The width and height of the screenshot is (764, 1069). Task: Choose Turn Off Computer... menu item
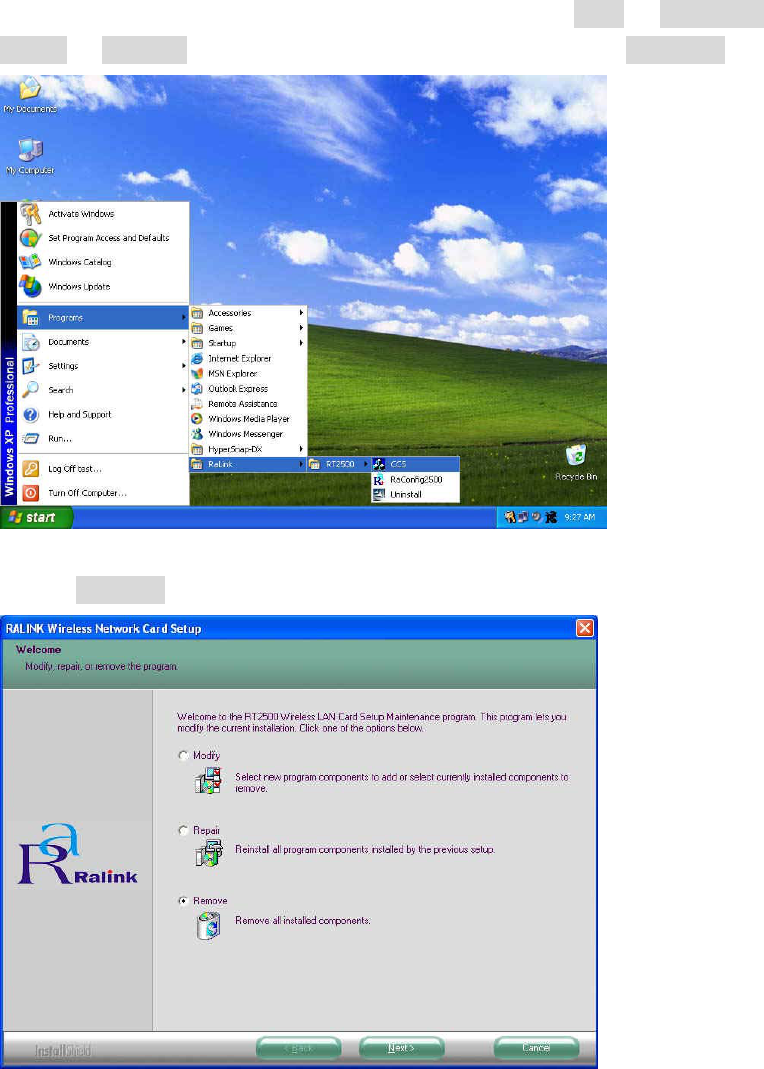click(103, 493)
